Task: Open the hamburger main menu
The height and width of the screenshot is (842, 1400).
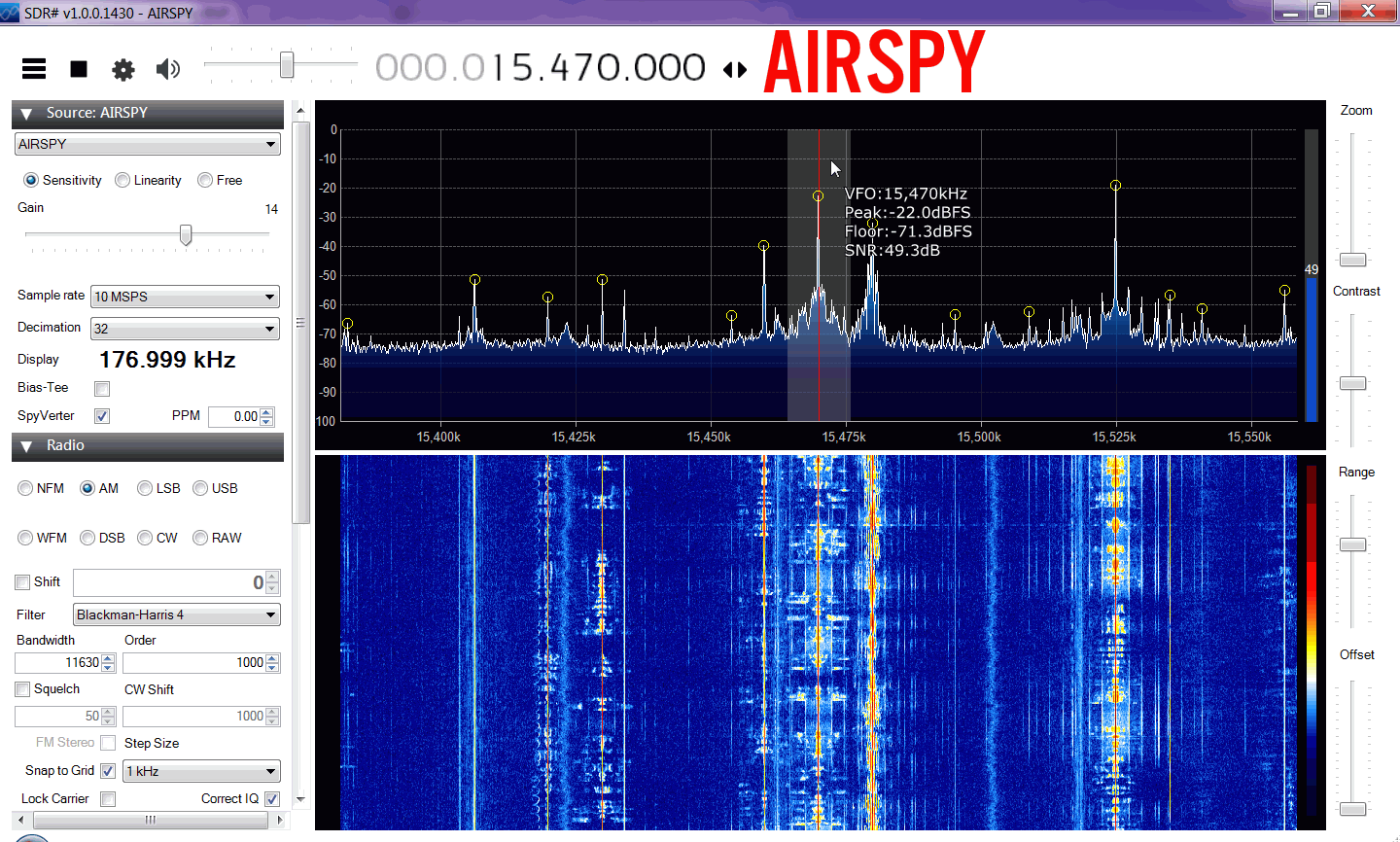Action: pyautogui.click(x=34, y=68)
